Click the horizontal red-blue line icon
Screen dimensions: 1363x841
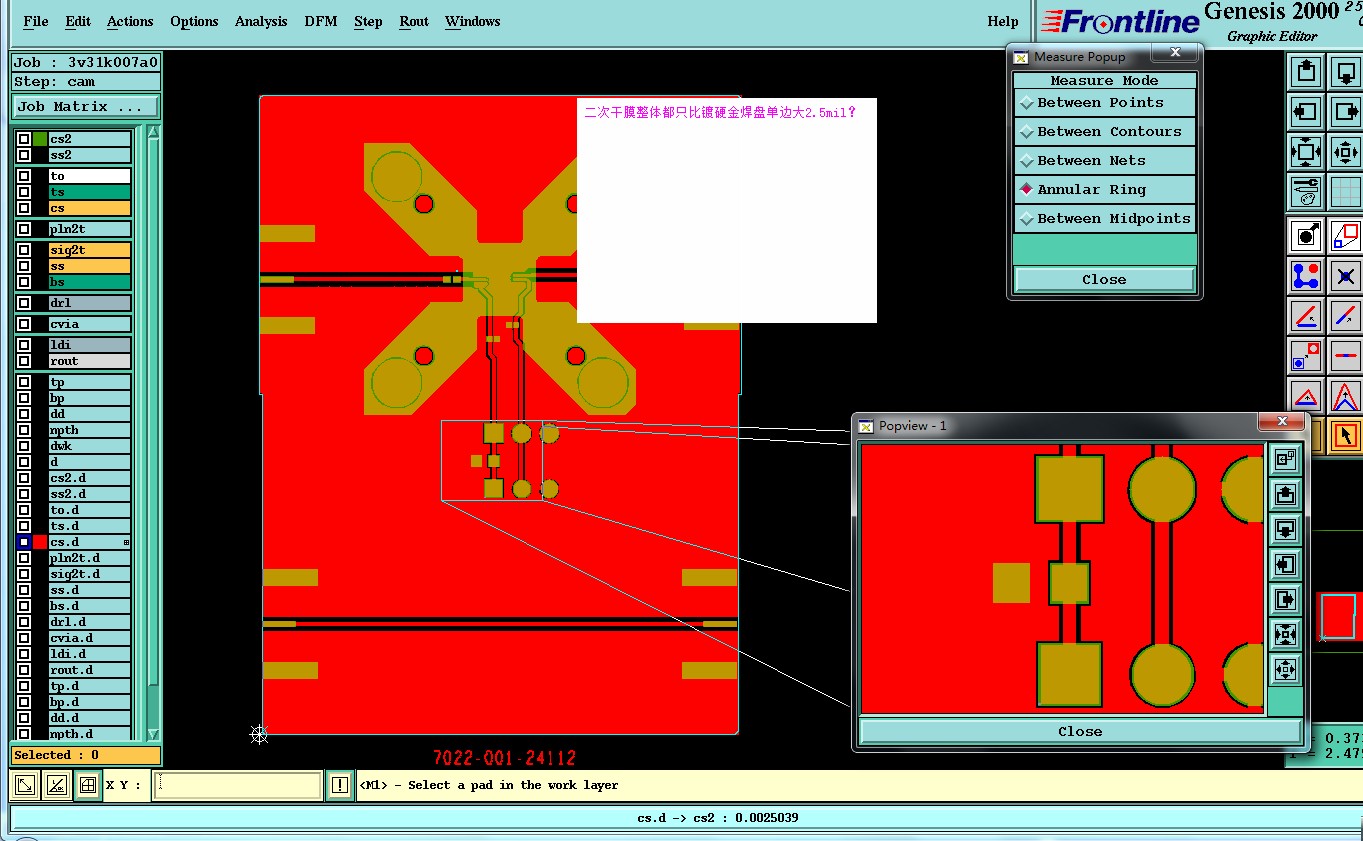point(1346,356)
